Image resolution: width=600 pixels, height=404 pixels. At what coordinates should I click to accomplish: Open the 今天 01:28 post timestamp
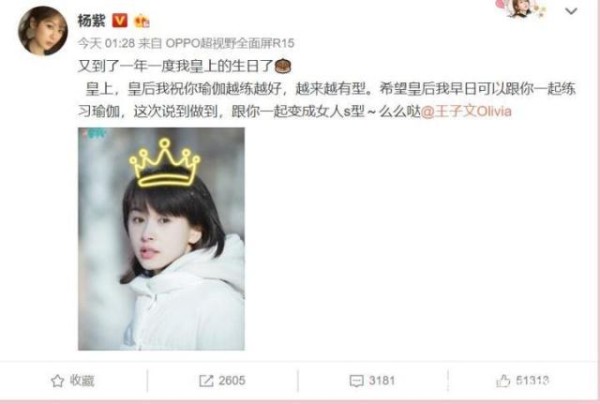[106, 43]
